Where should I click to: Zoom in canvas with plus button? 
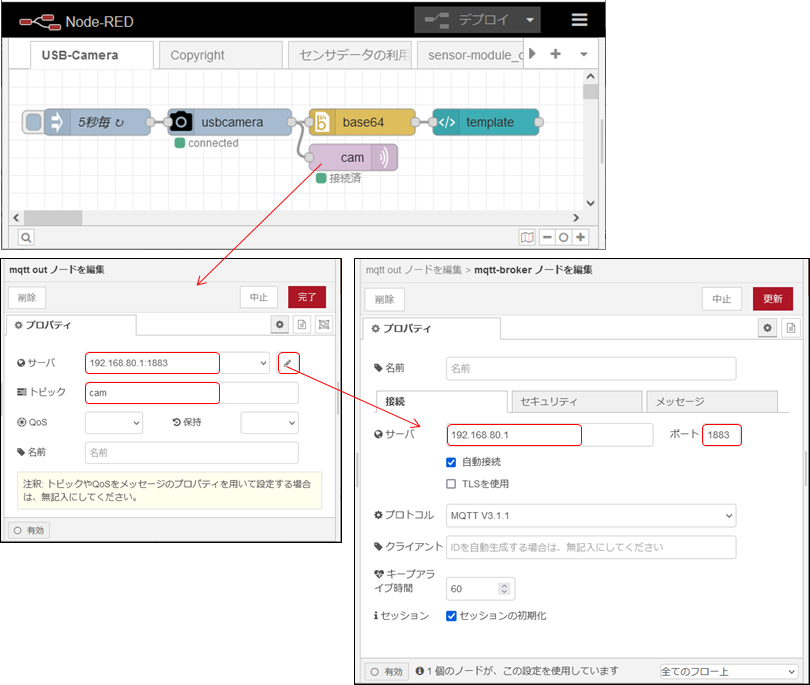click(x=581, y=237)
